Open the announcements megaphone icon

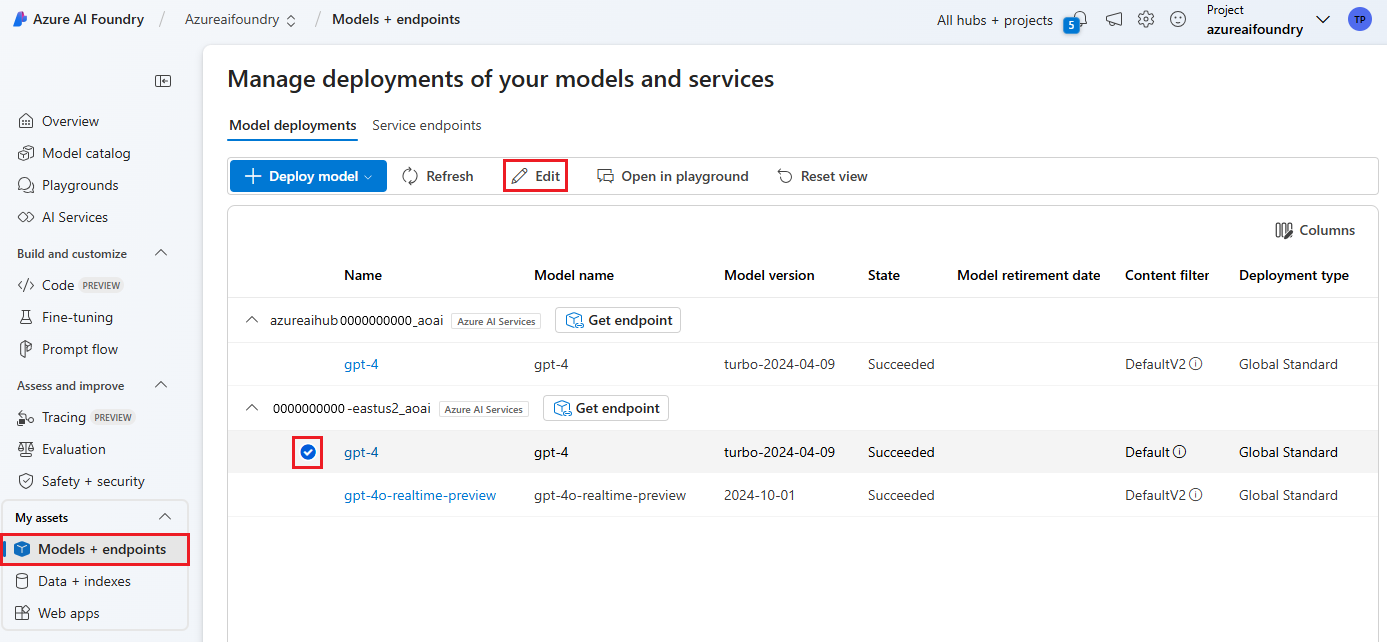(x=1114, y=19)
